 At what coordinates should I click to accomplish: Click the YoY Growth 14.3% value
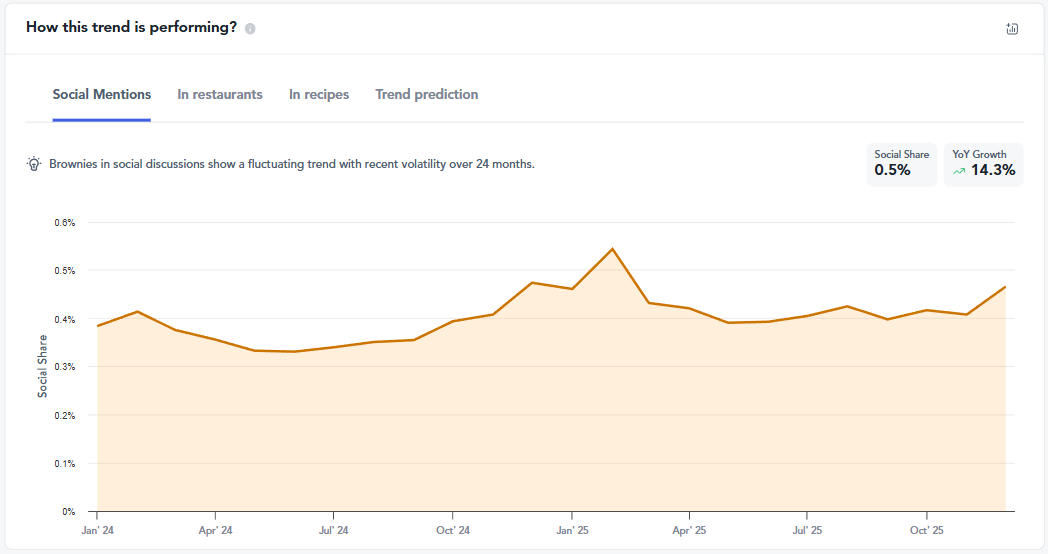pyautogui.click(x=992, y=171)
